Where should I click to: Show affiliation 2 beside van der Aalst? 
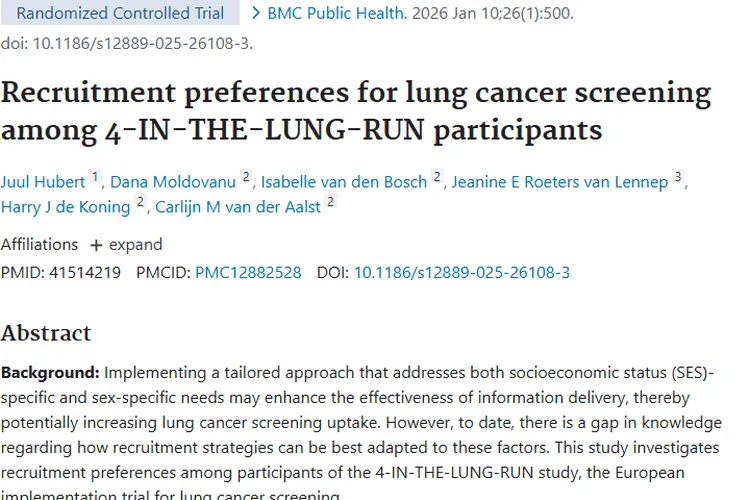tap(330, 203)
